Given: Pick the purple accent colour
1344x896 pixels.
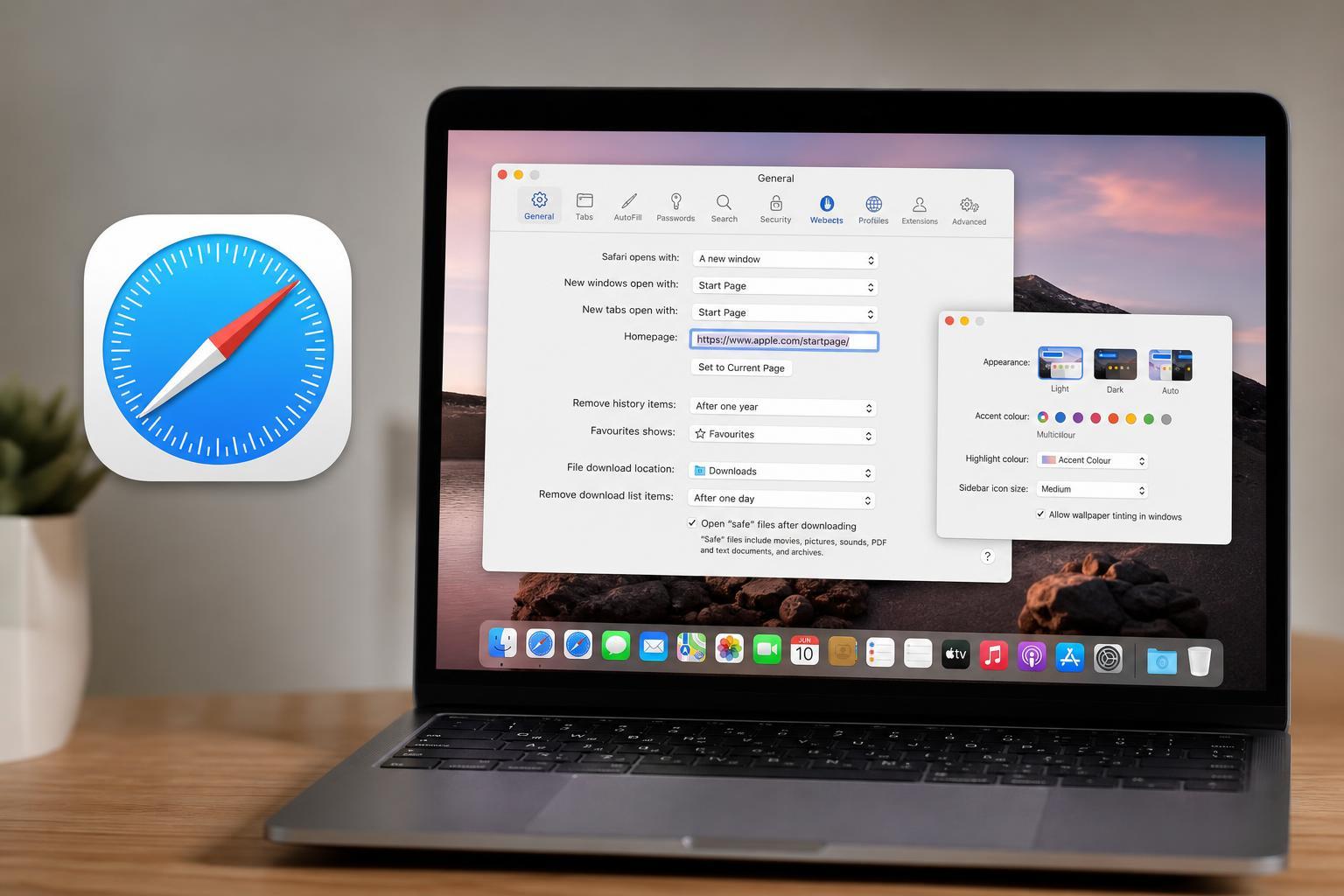Looking at the screenshot, I should click(1078, 418).
